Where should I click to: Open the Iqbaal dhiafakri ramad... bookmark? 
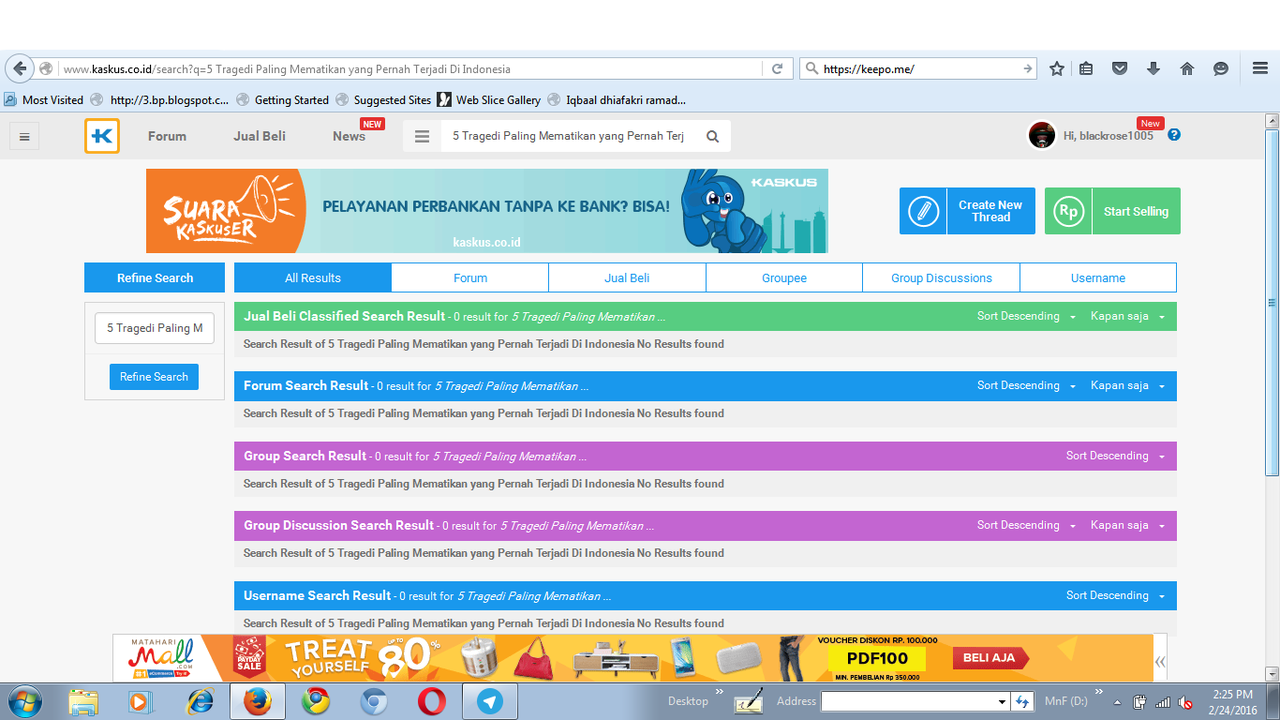pyautogui.click(x=617, y=100)
